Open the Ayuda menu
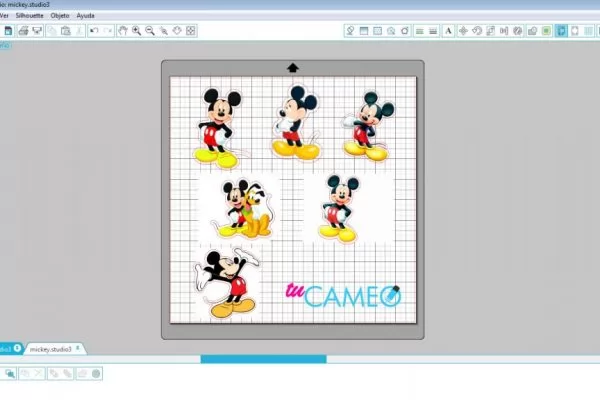 pos(85,16)
